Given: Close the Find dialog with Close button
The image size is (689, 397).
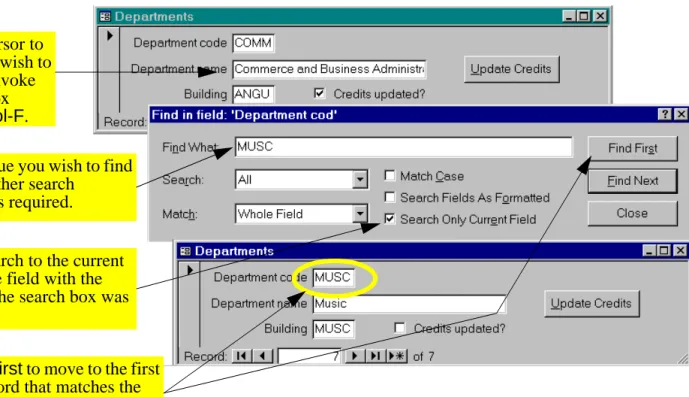Looking at the screenshot, I should tap(632, 213).
